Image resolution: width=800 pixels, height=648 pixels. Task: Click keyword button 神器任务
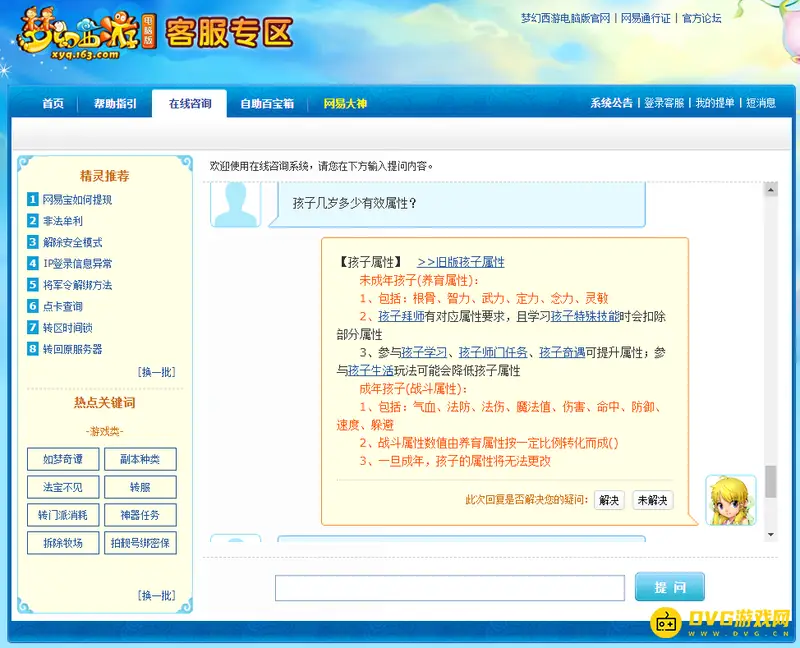click(x=140, y=515)
